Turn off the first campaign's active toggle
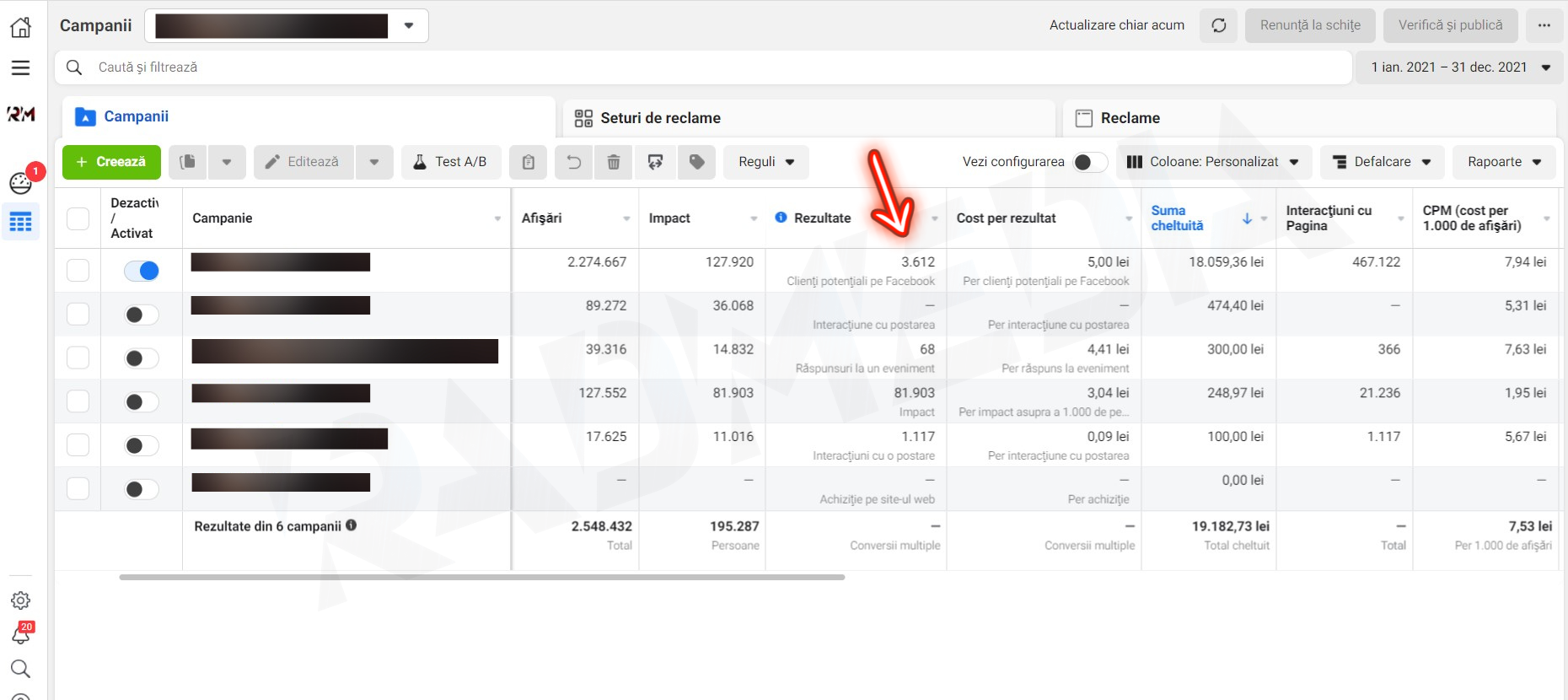The image size is (1568, 700). [x=142, y=271]
